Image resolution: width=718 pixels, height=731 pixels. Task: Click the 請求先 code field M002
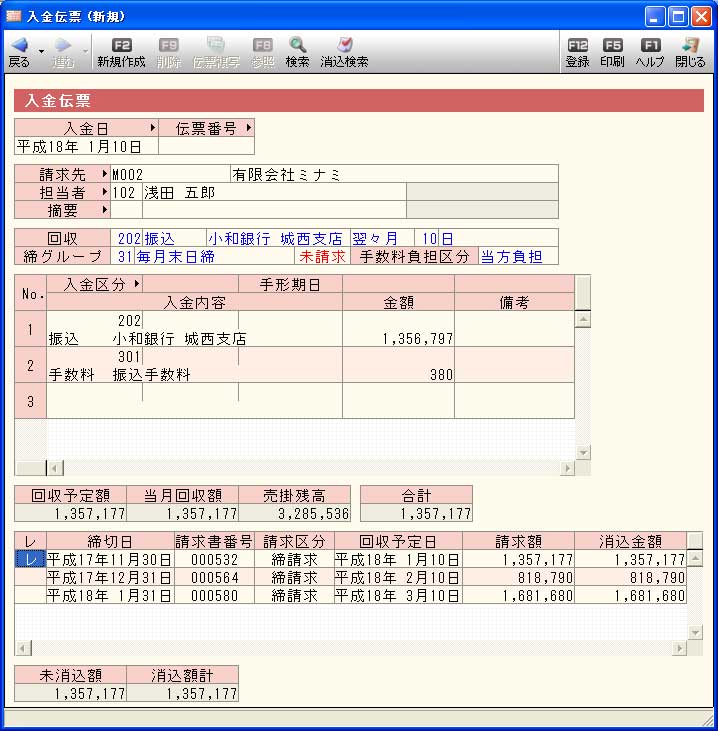[170, 174]
